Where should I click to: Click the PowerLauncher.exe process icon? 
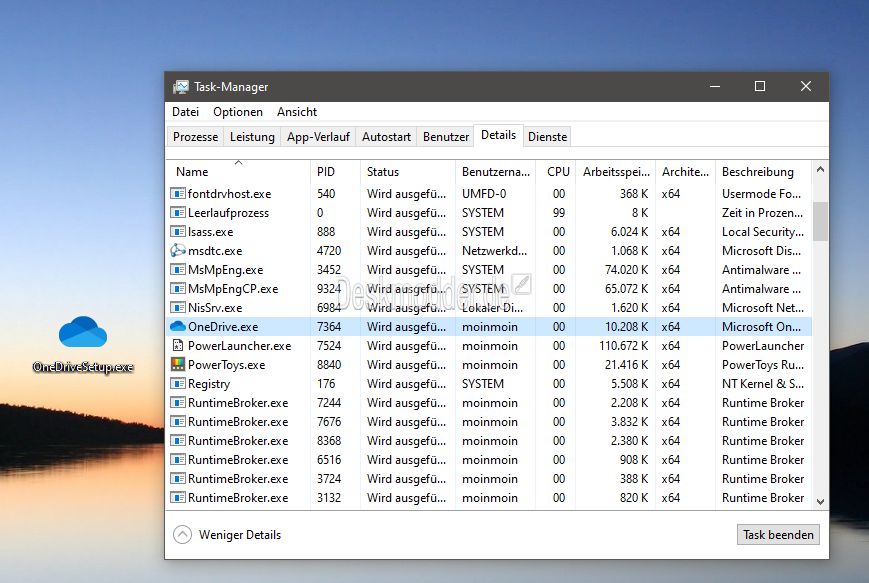coord(177,346)
